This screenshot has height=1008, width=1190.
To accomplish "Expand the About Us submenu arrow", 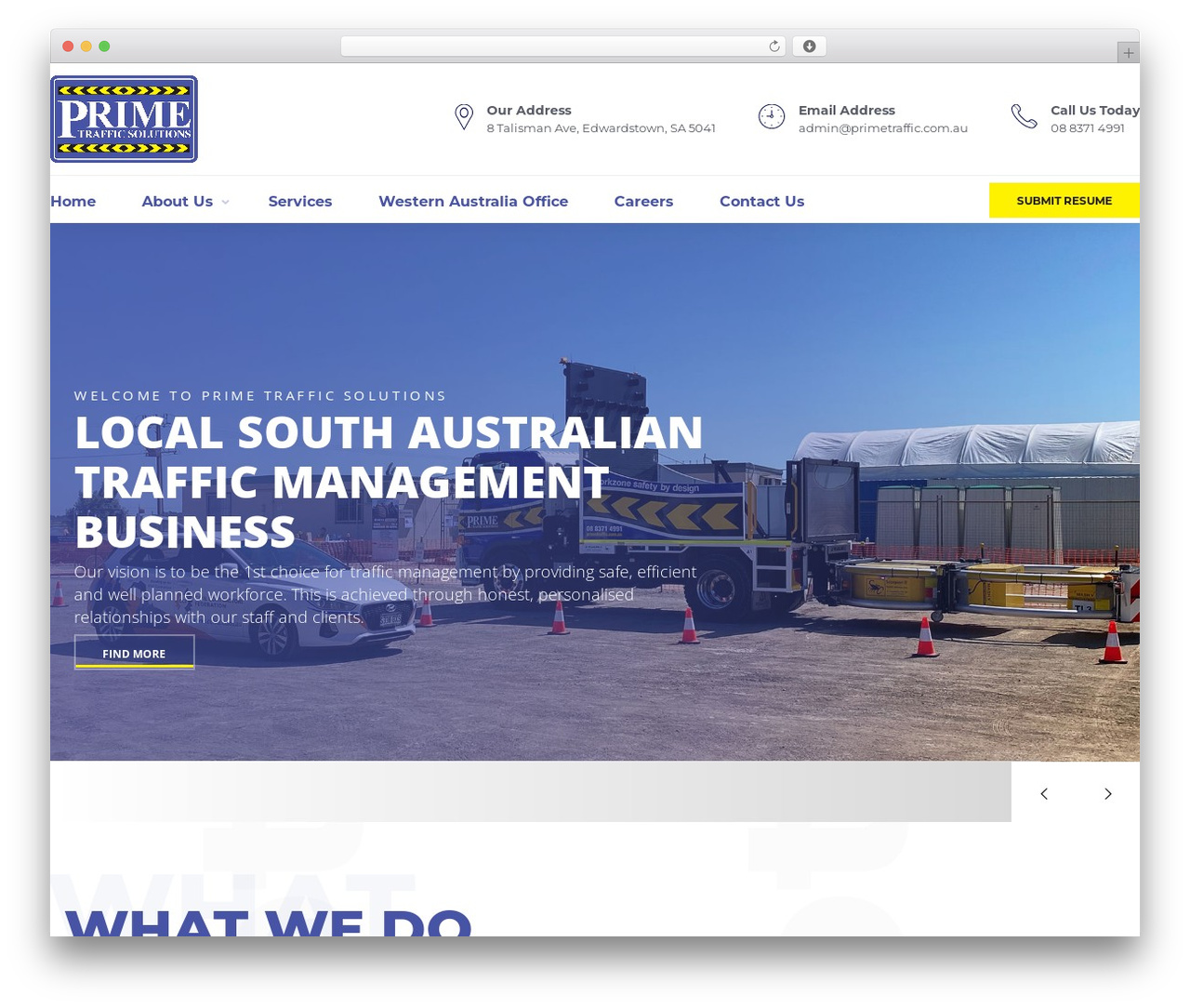I will [x=225, y=202].
